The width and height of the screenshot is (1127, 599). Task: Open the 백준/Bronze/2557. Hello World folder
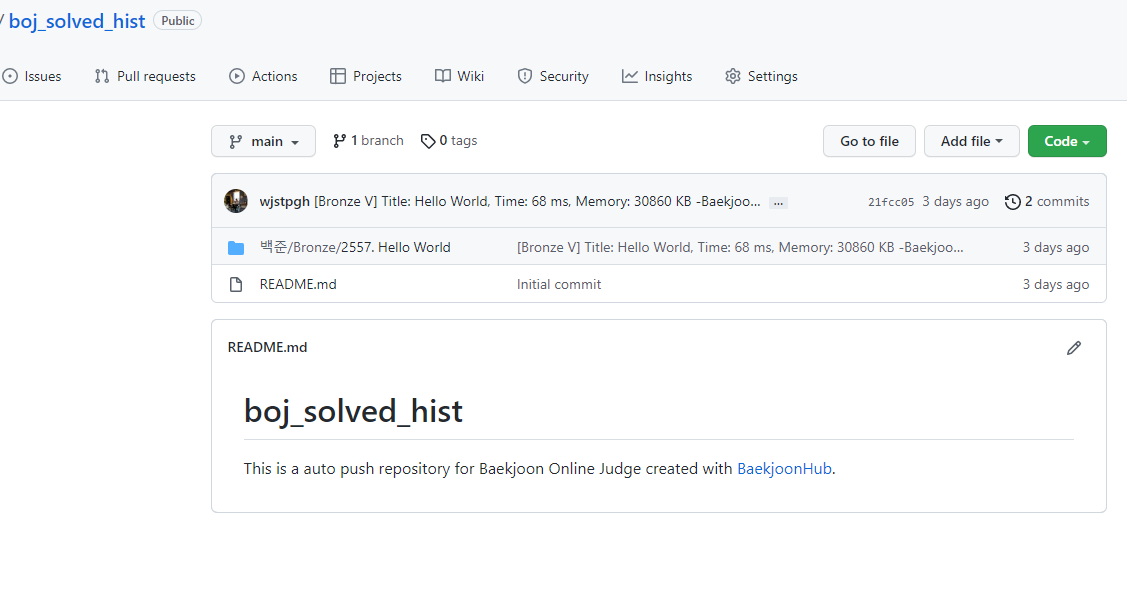coord(355,247)
